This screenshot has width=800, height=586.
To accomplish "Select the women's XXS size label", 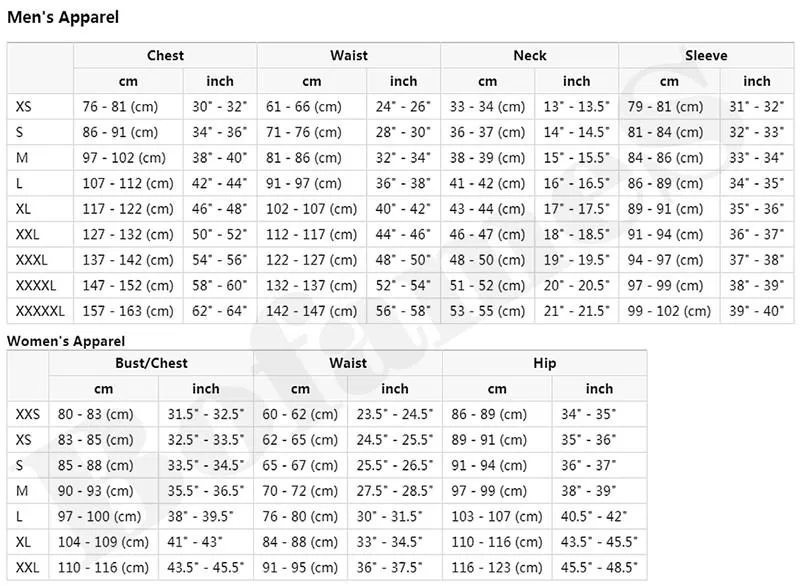I will (28, 414).
